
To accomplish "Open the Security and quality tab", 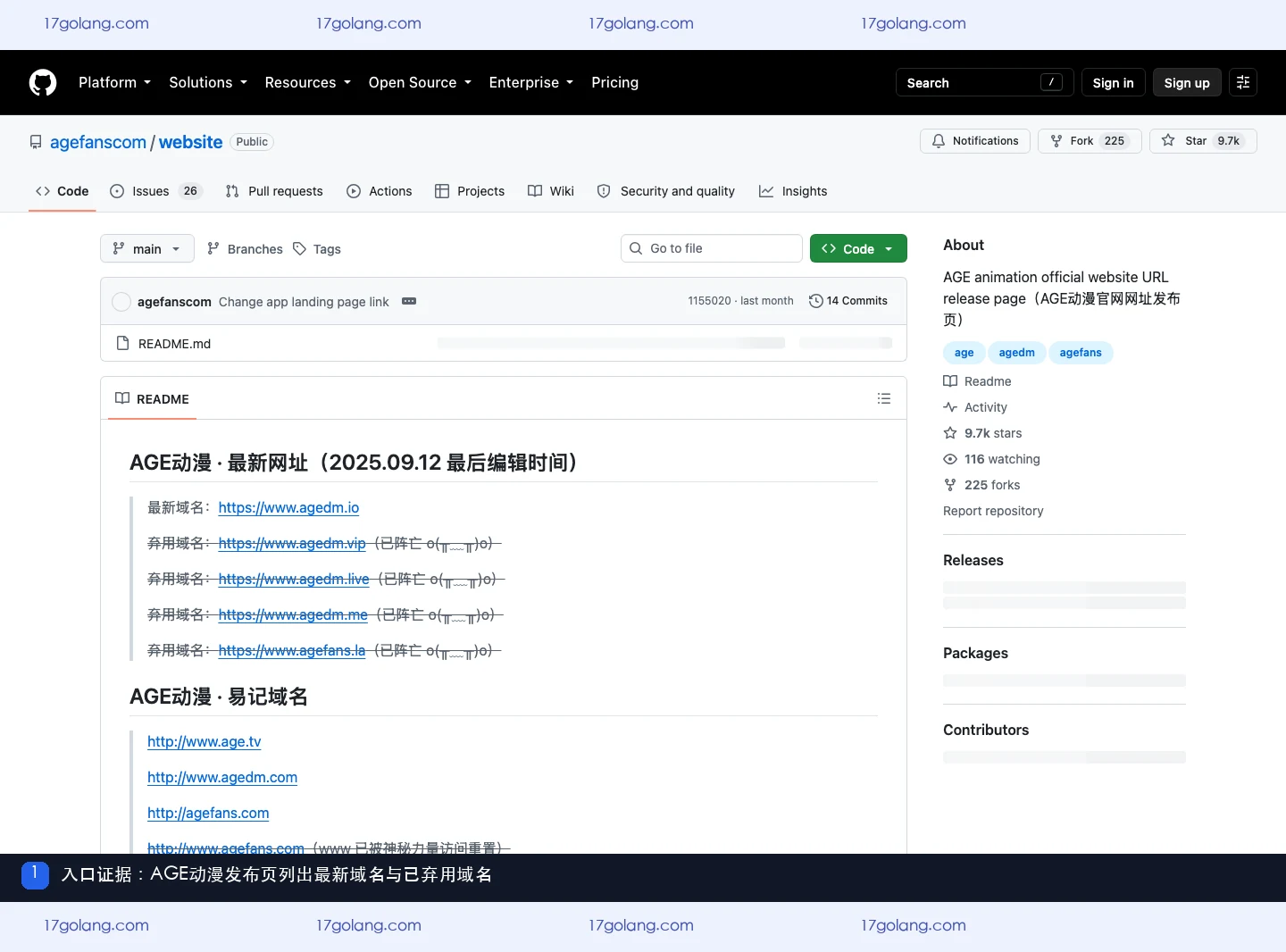I will (x=666, y=191).
